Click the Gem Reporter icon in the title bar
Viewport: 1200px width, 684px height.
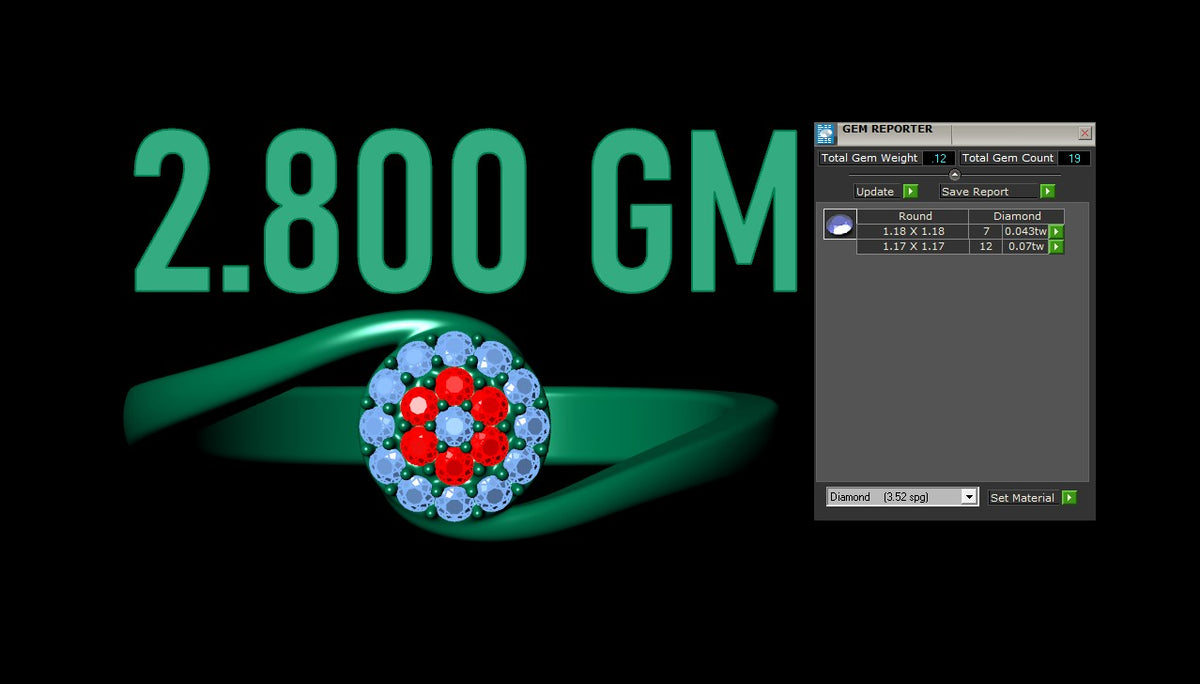pyautogui.click(x=825, y=133)
